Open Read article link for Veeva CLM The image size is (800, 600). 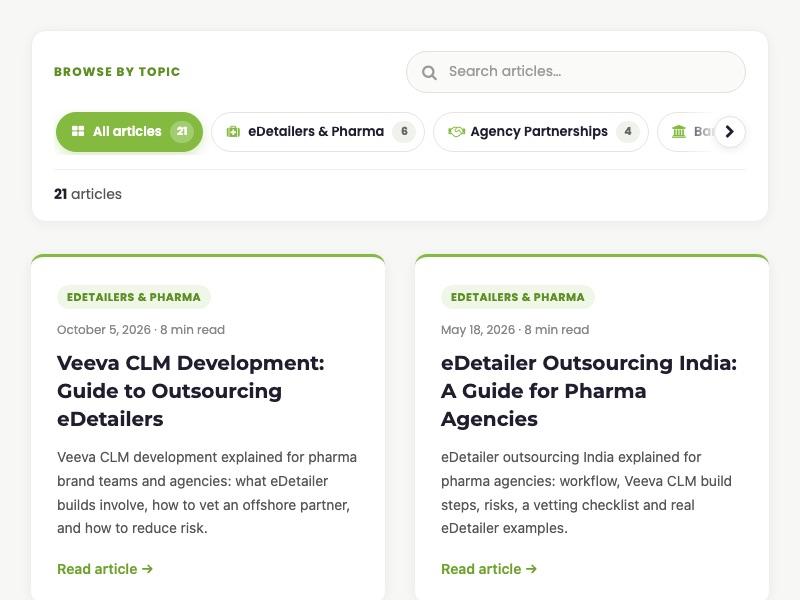(x=105, y=569)
